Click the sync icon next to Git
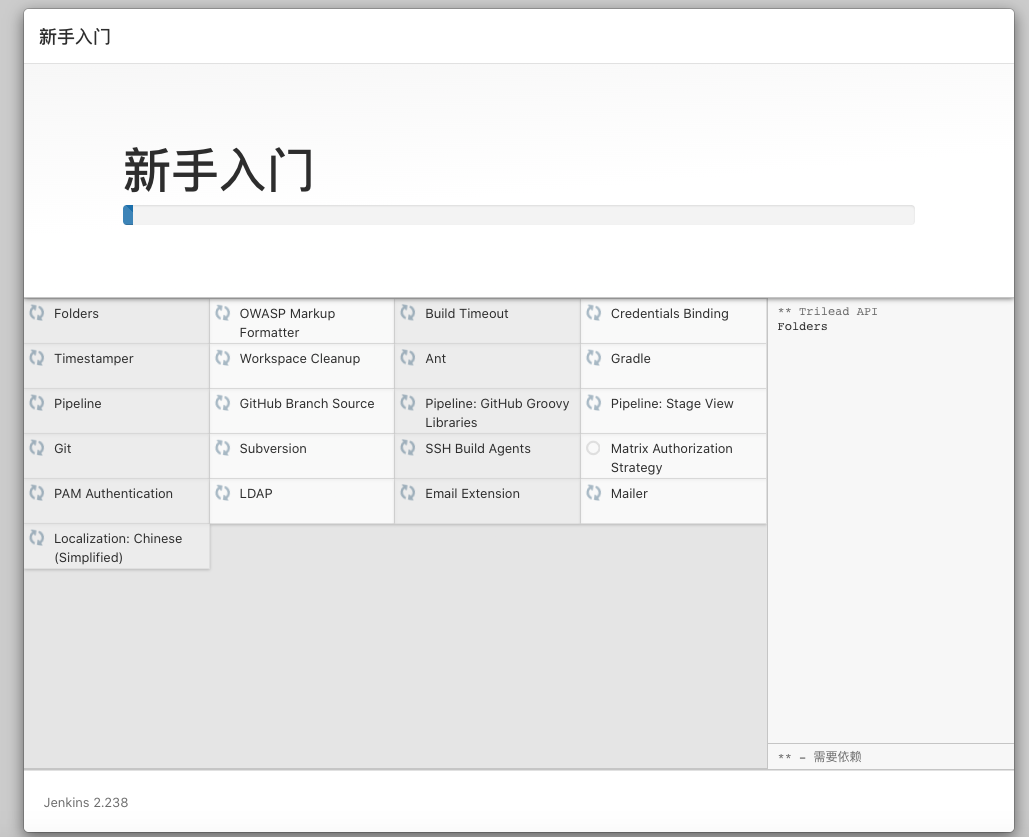The height and width of the screenshot is (837, 1029). coord(37,448)
